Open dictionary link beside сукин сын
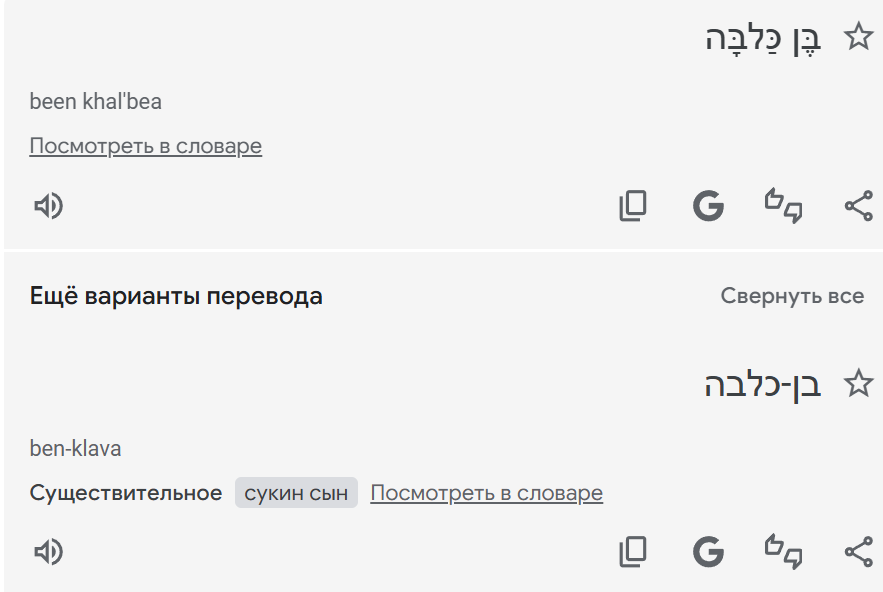 [486, 493]
